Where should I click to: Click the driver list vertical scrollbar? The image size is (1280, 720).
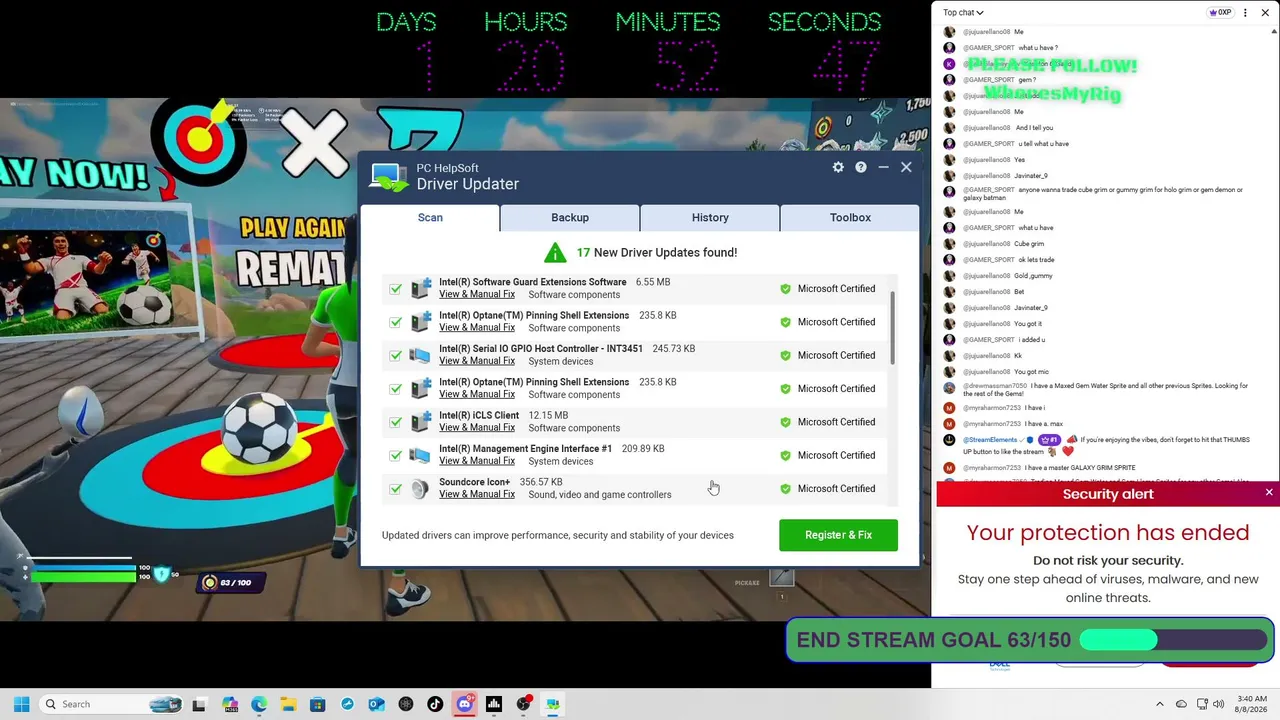tap(892, 329)
